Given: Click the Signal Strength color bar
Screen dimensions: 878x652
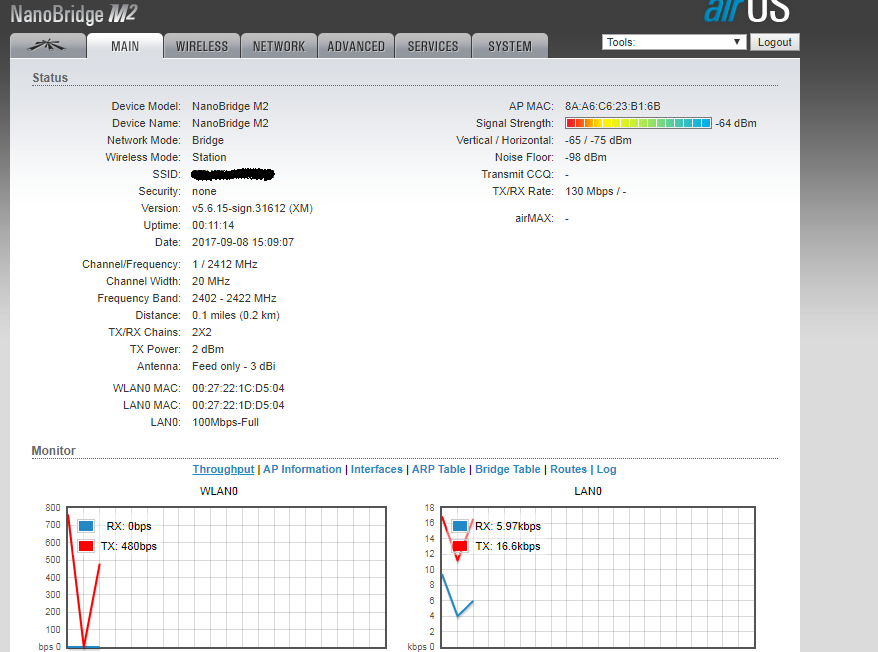Looking at the screenshot, I should click(638, 123).
